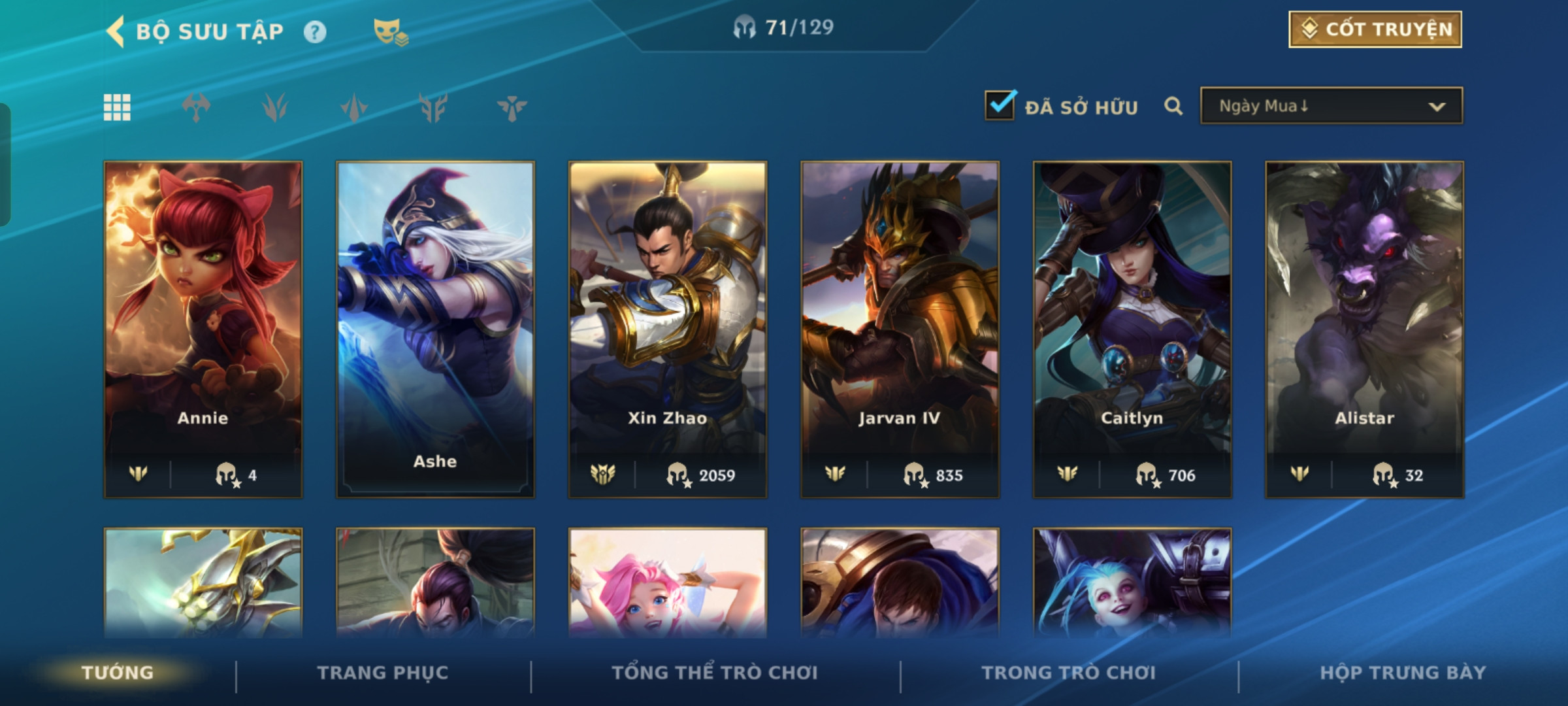Viewport: 1568px width, 706px height.
Task: Select the Xin Zhao champion card
Action: click(668, 329)
